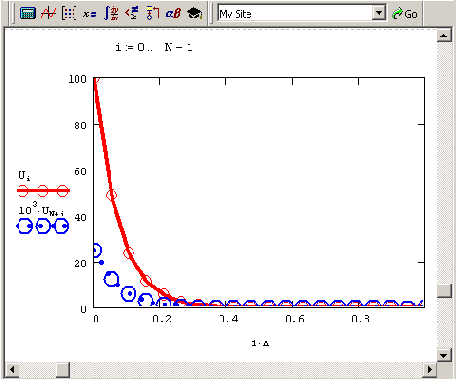The width and height of the screenshot is (456, 379).
Task: Click into the My Site address field
Action: [x=295, y=14]
